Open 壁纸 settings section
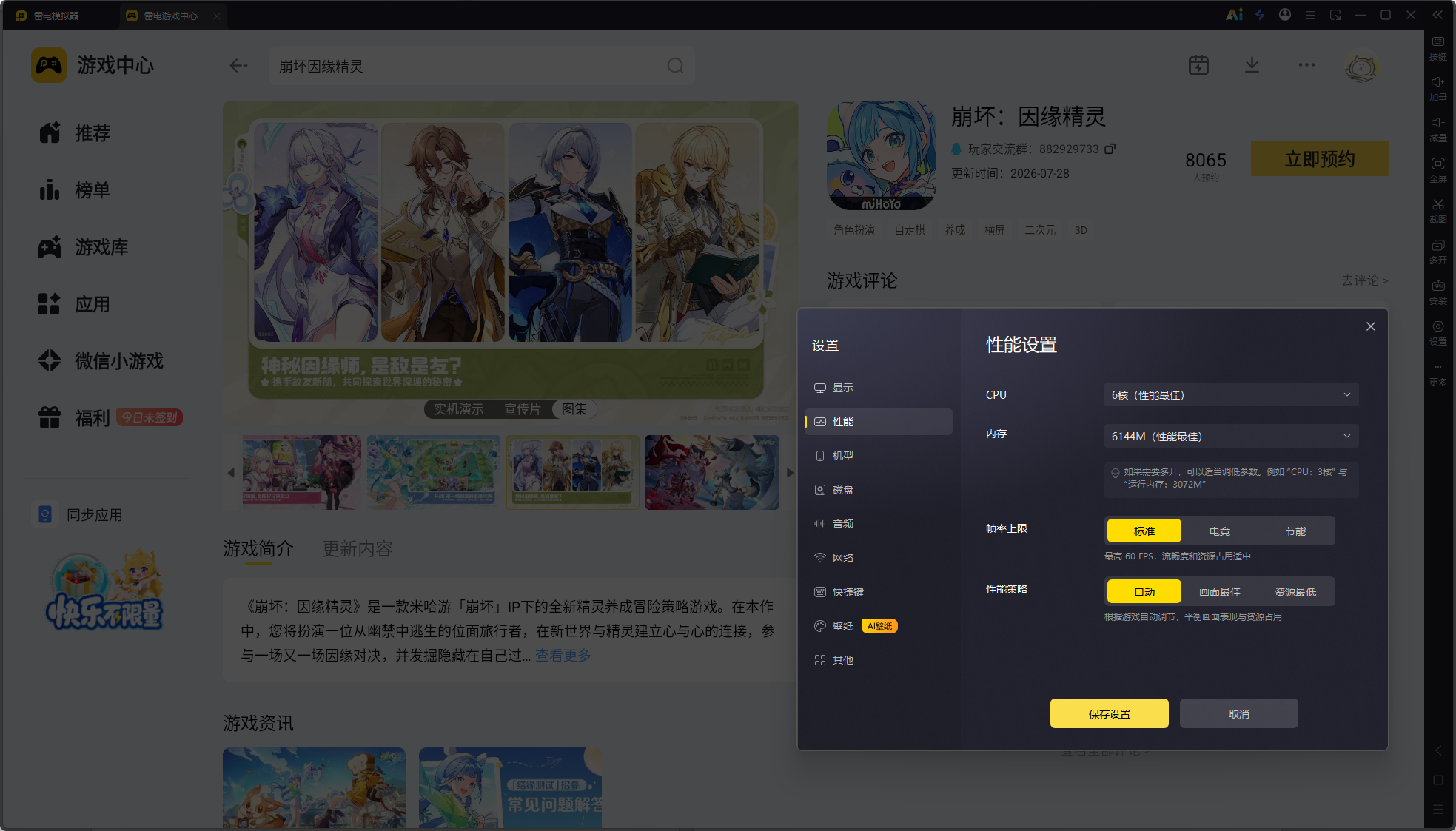Viewport: 1456px width, 831px height. pos(879,626)
